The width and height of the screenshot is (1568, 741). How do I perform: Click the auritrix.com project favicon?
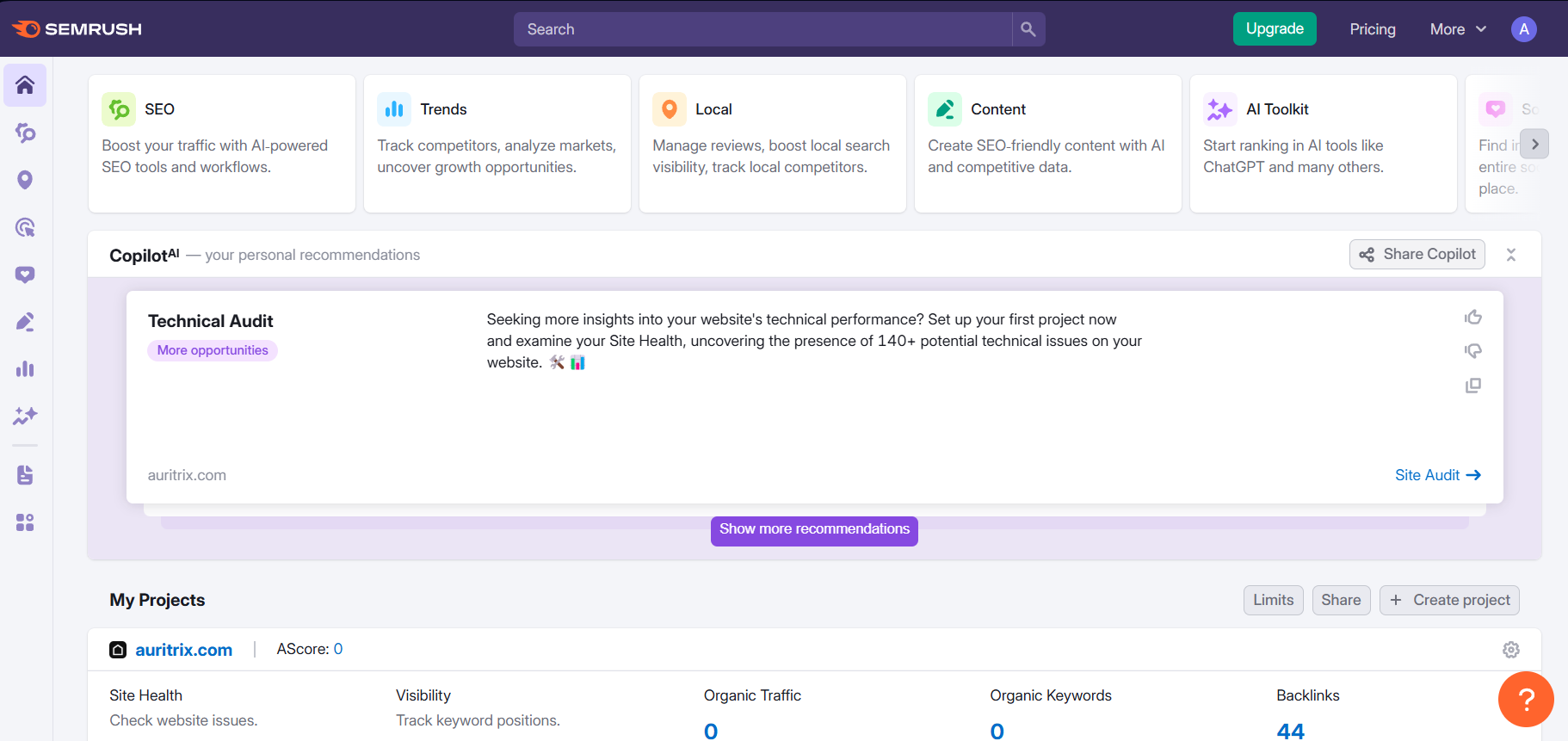(118, 650)
